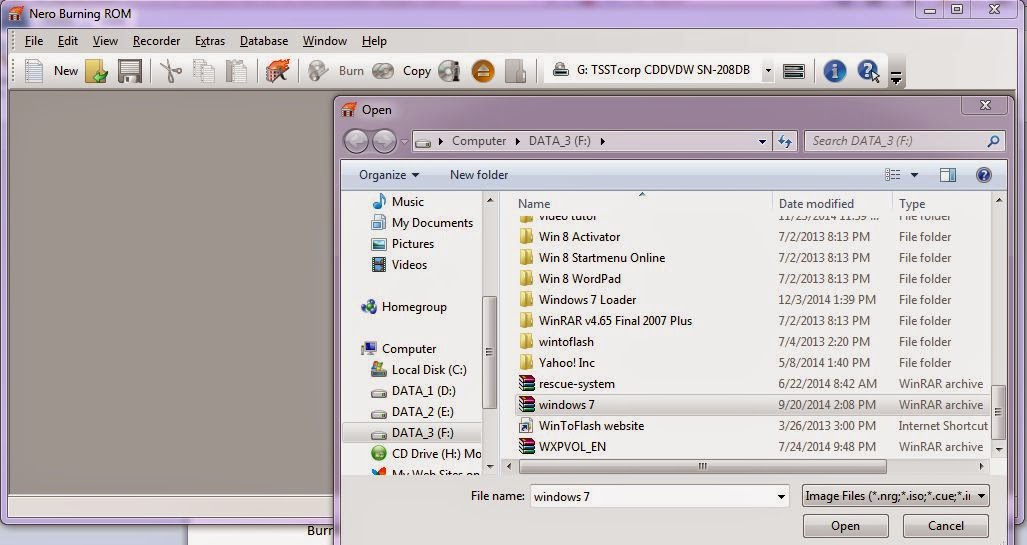Open the Help menu
Image resolution: width=1027 pixels, height=545 pixels.
pyautogui.click(x=374, y=41)
